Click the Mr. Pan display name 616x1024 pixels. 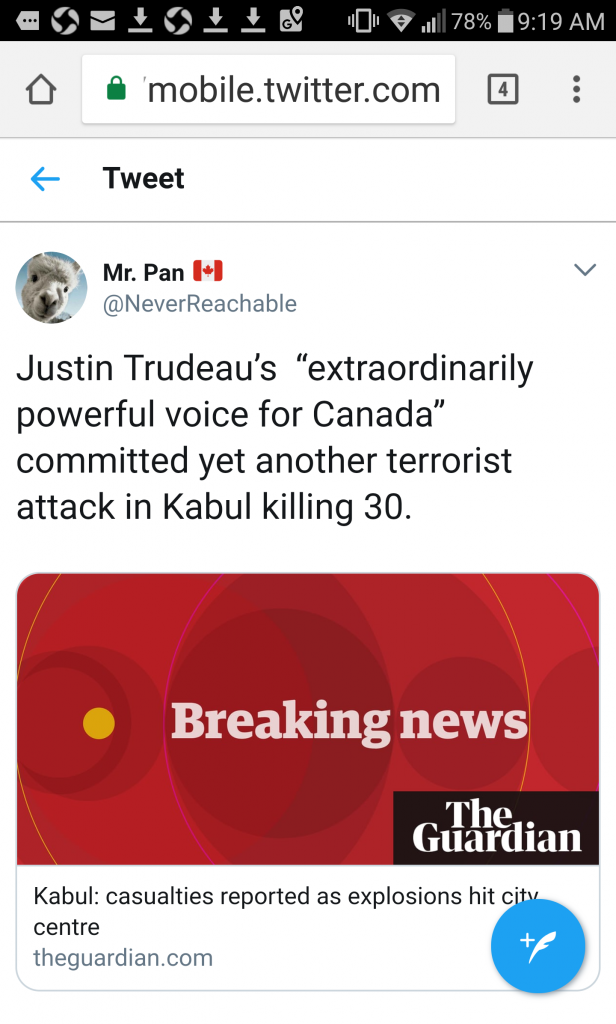click(143, 272)
